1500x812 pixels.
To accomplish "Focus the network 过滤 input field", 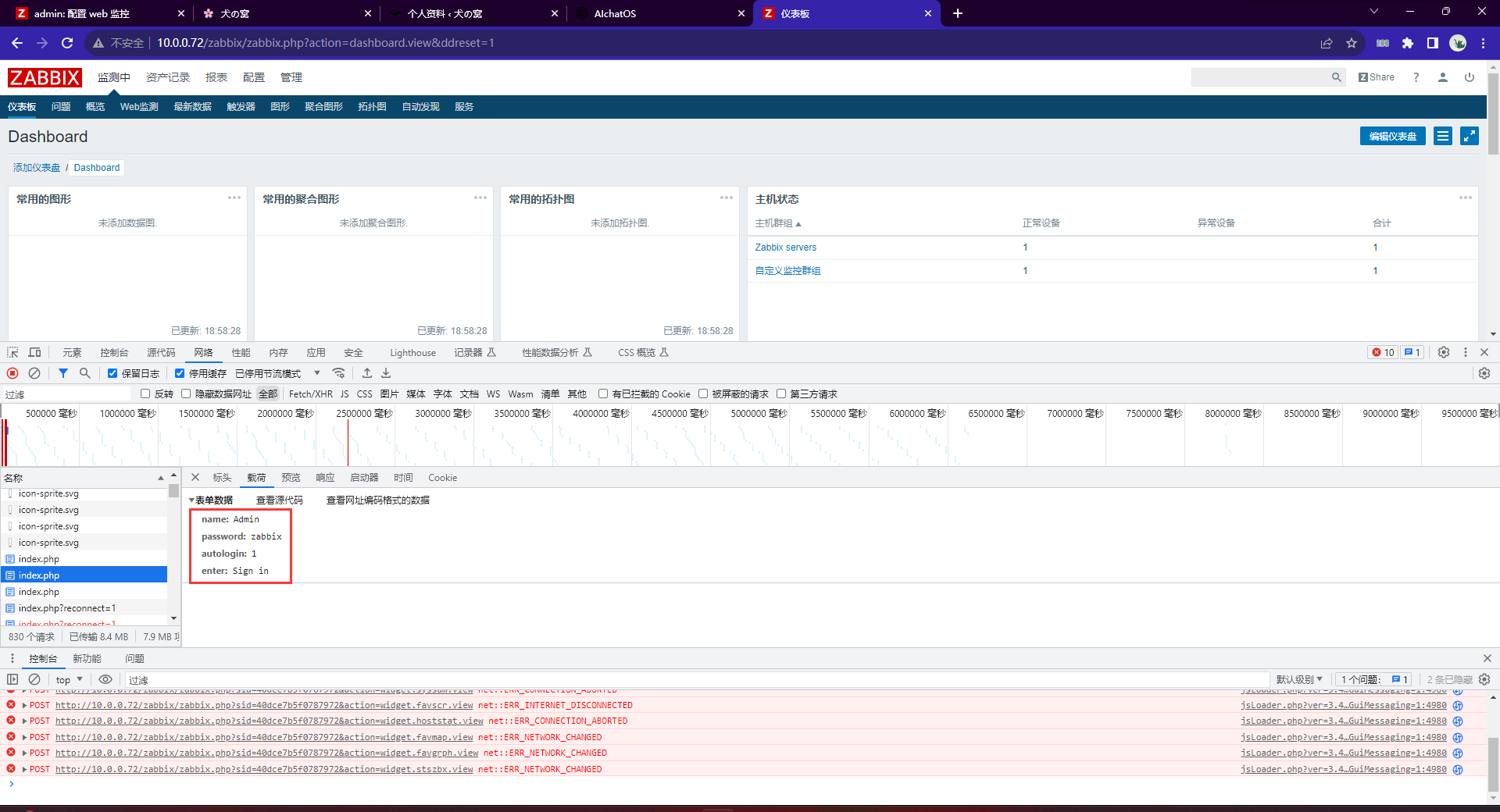I will 66,394.
